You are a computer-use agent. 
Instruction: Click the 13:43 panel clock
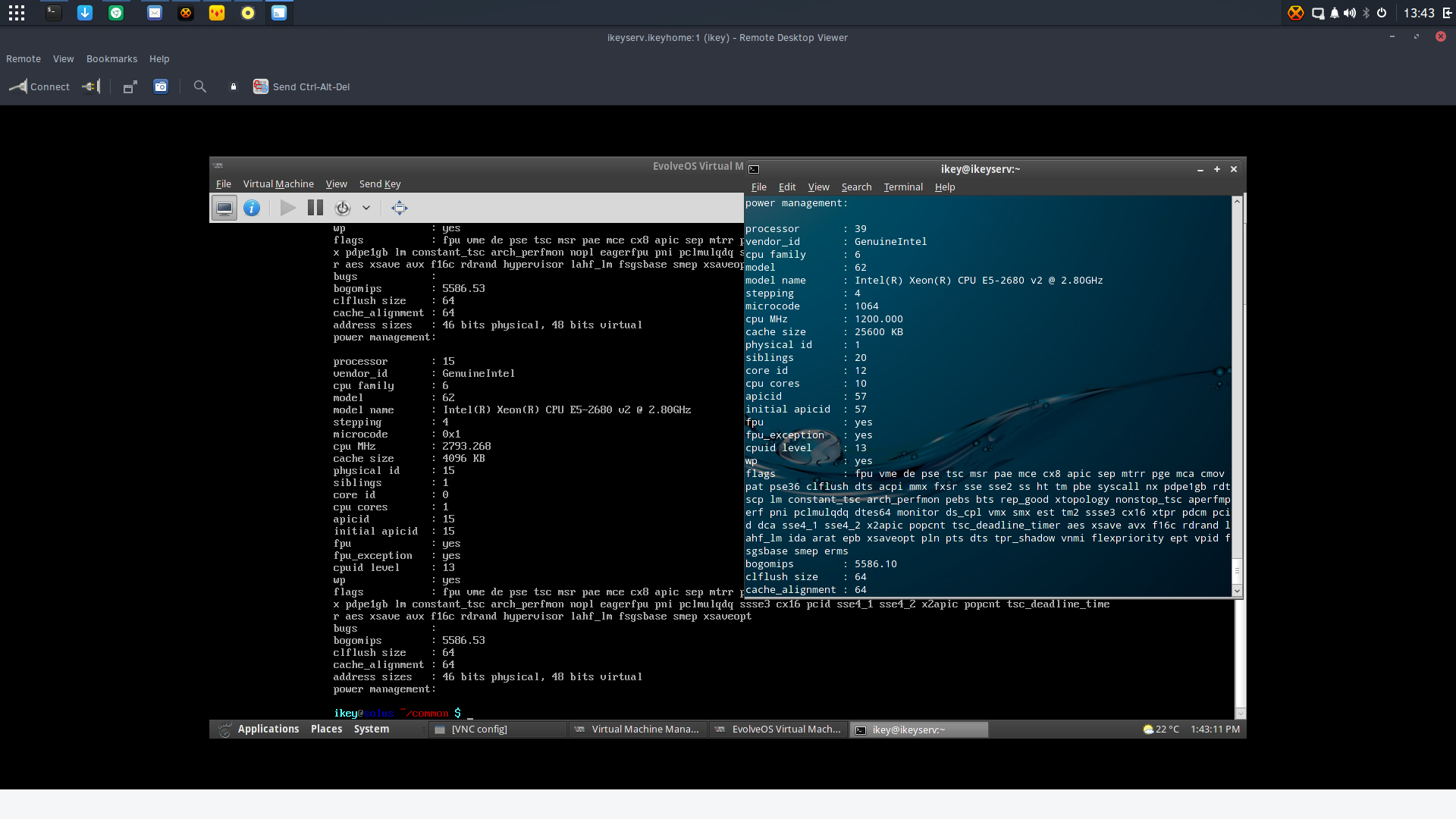(x=1419, y=13)
